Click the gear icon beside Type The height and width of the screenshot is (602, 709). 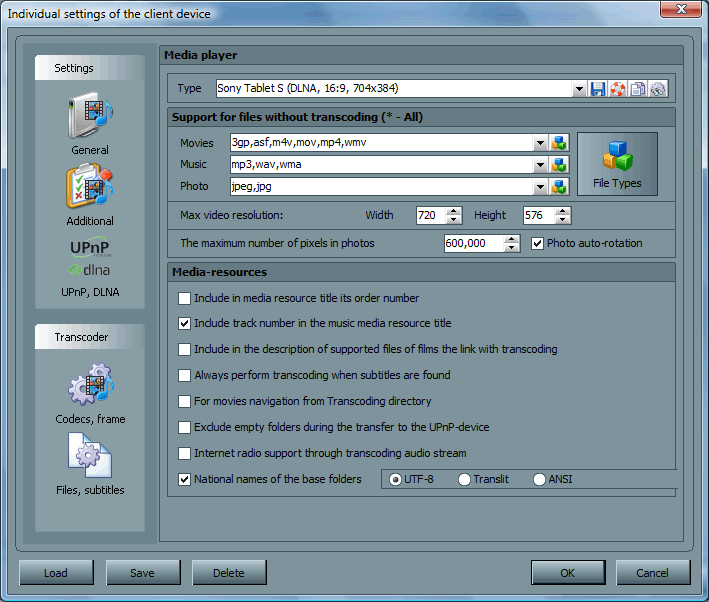[658, 89]
